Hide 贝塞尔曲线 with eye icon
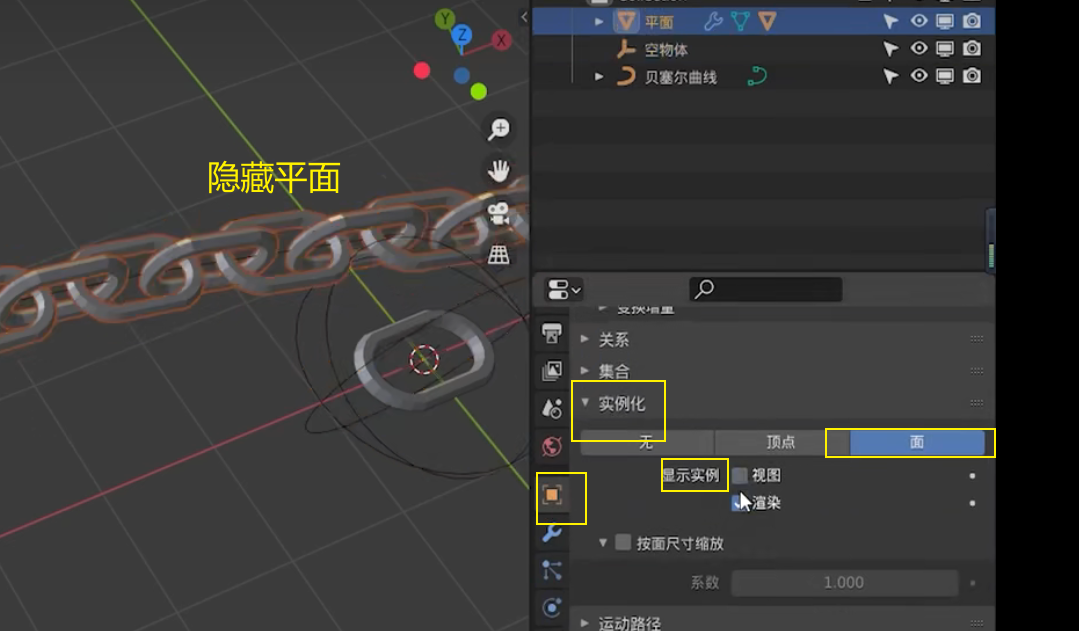Image resolution: width=1079 pixels, height=631 pixels. tap(919, 75)
